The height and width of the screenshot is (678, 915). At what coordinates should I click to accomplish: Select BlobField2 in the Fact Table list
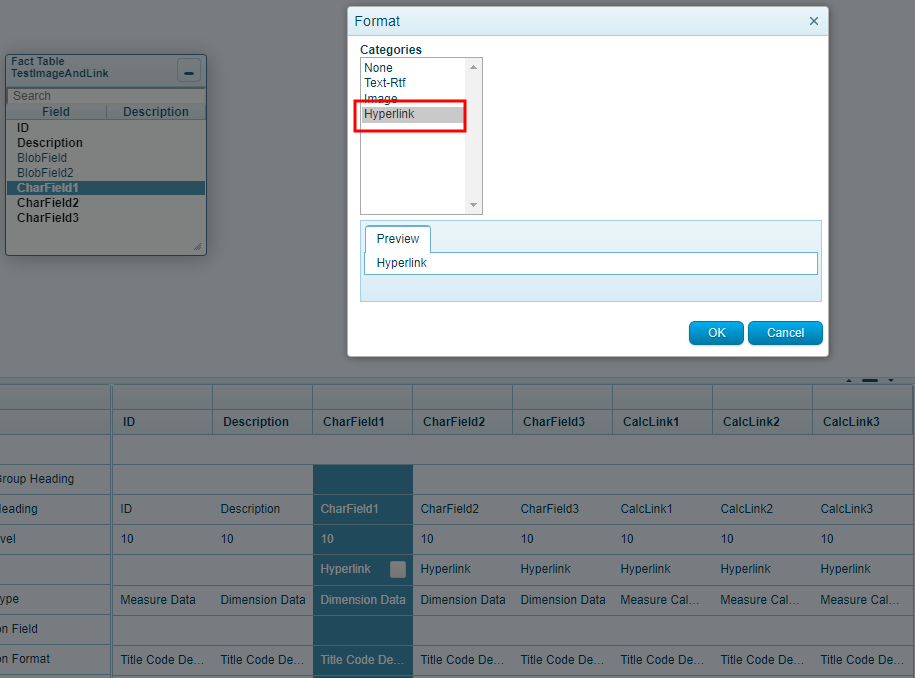point(45,173)
